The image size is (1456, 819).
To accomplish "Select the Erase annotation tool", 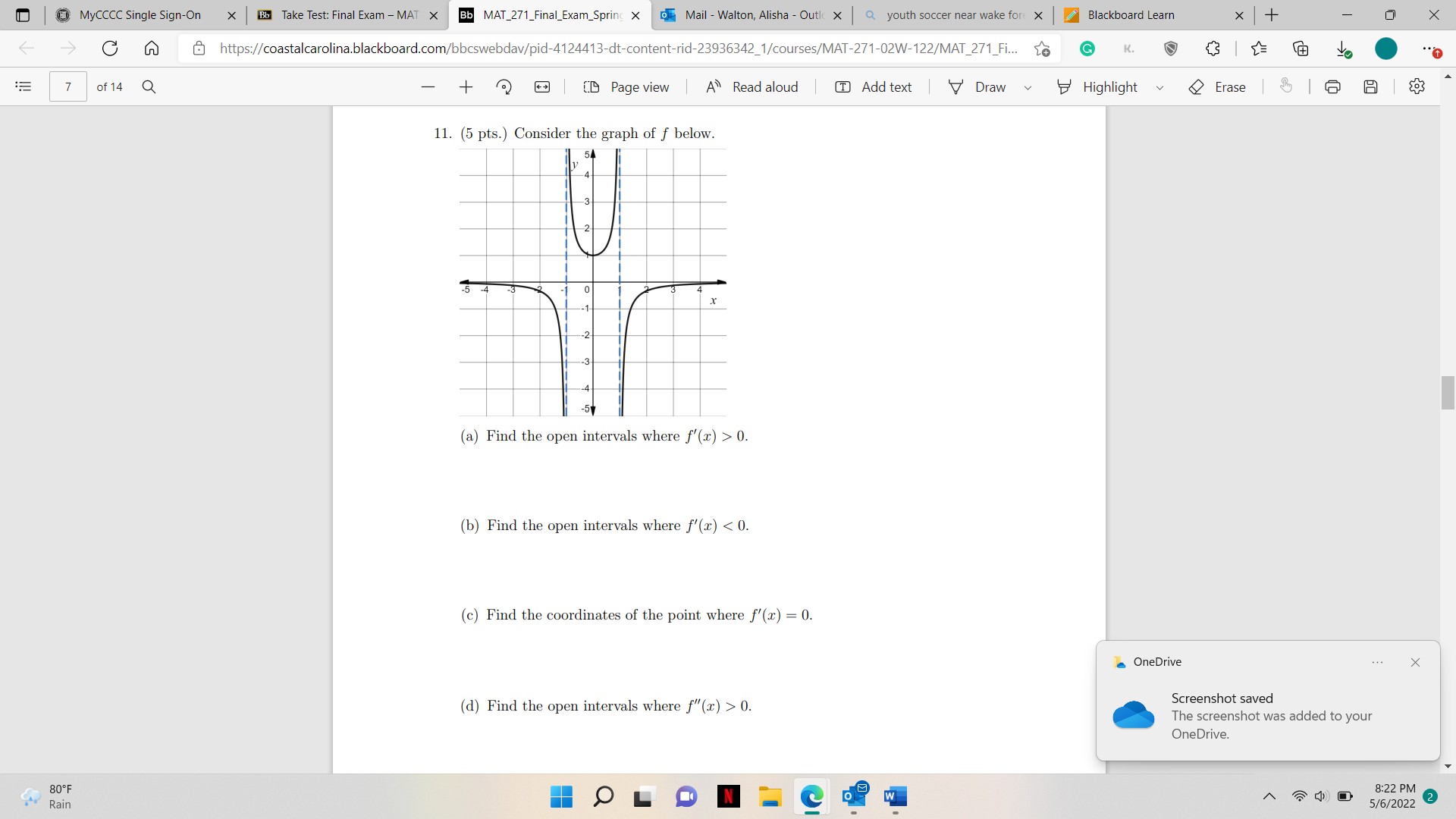I will click(1217, 86).
